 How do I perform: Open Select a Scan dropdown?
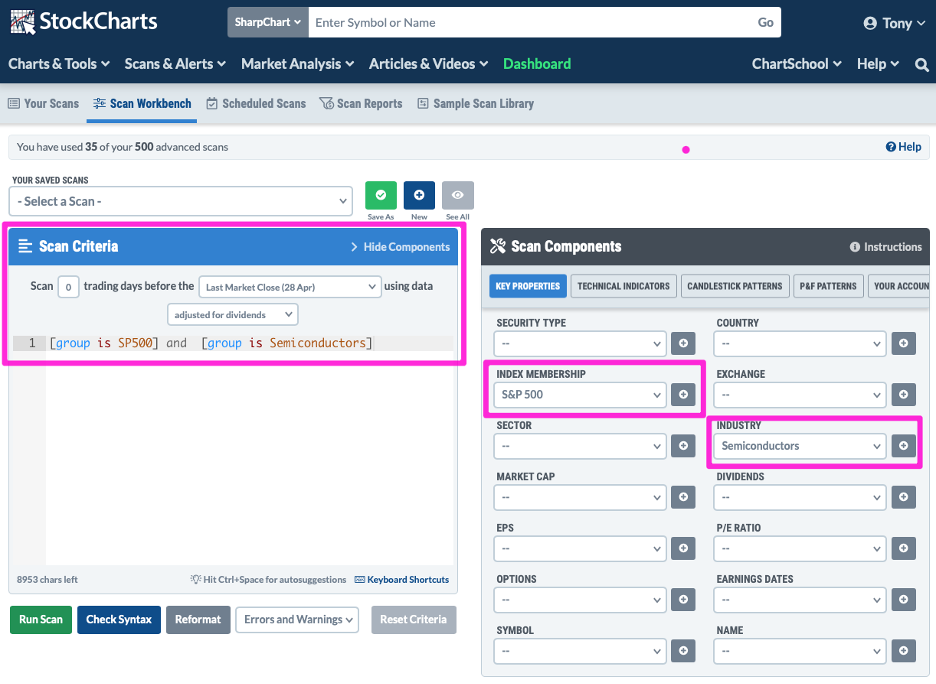(180, 202)
